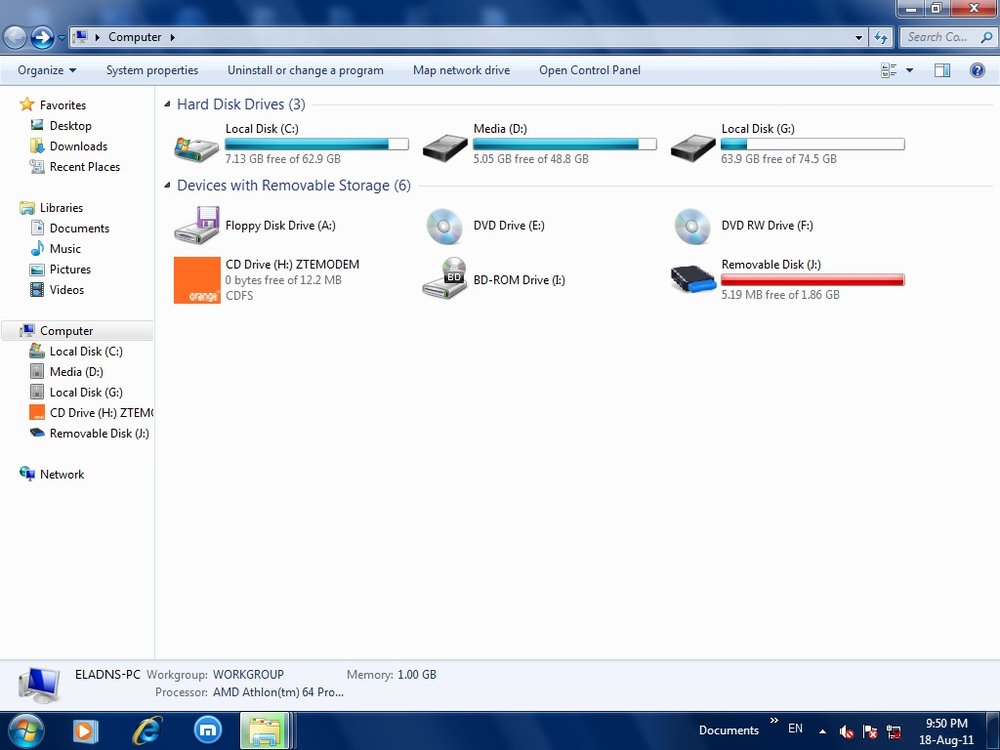Screen dimensions: 1000x750
Task: Click the Change your view icon
Action: tap(889, 70)
